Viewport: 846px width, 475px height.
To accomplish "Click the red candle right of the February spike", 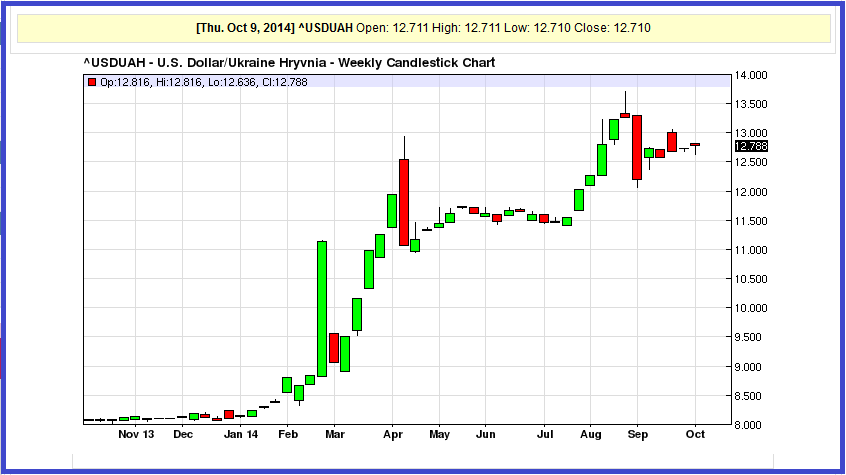I will coord(333,348).
